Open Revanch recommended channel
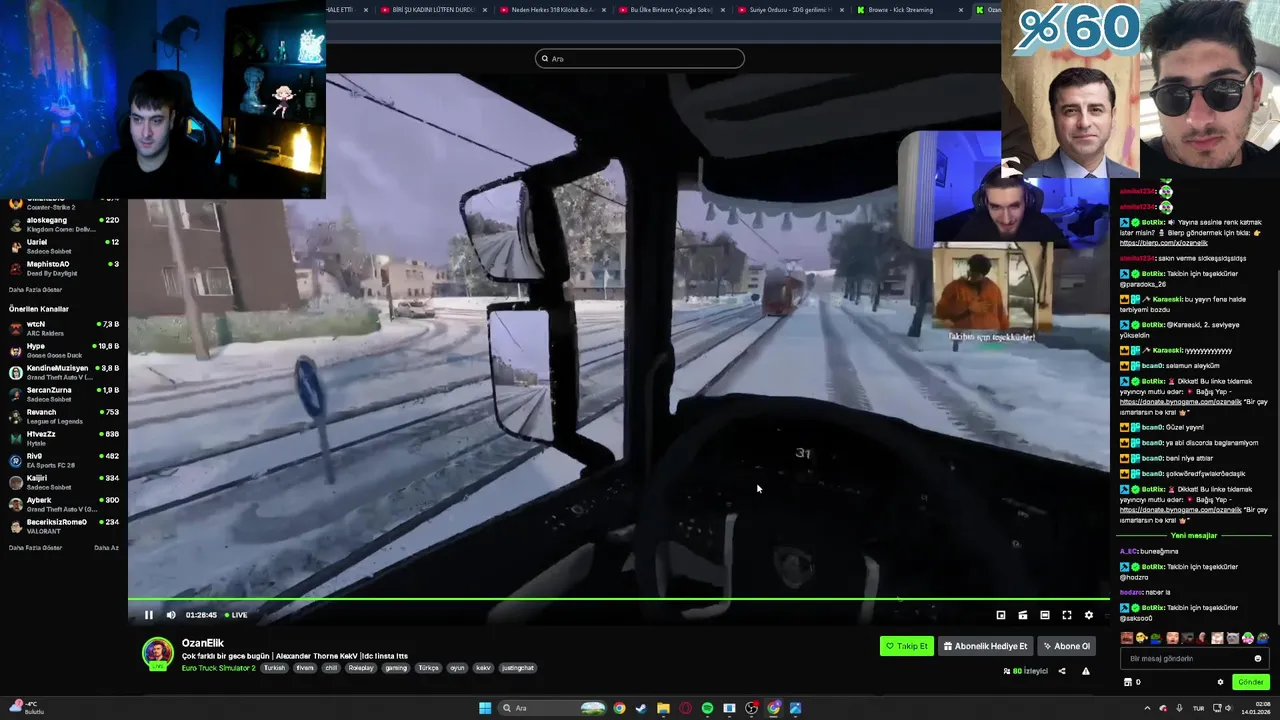 tap(64, 416)
